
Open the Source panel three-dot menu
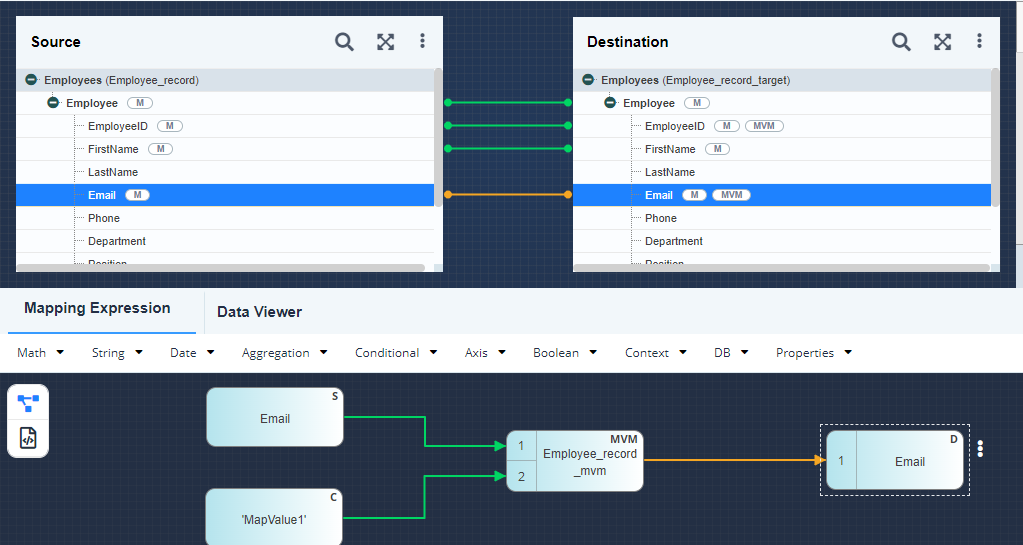pos(422,41)
